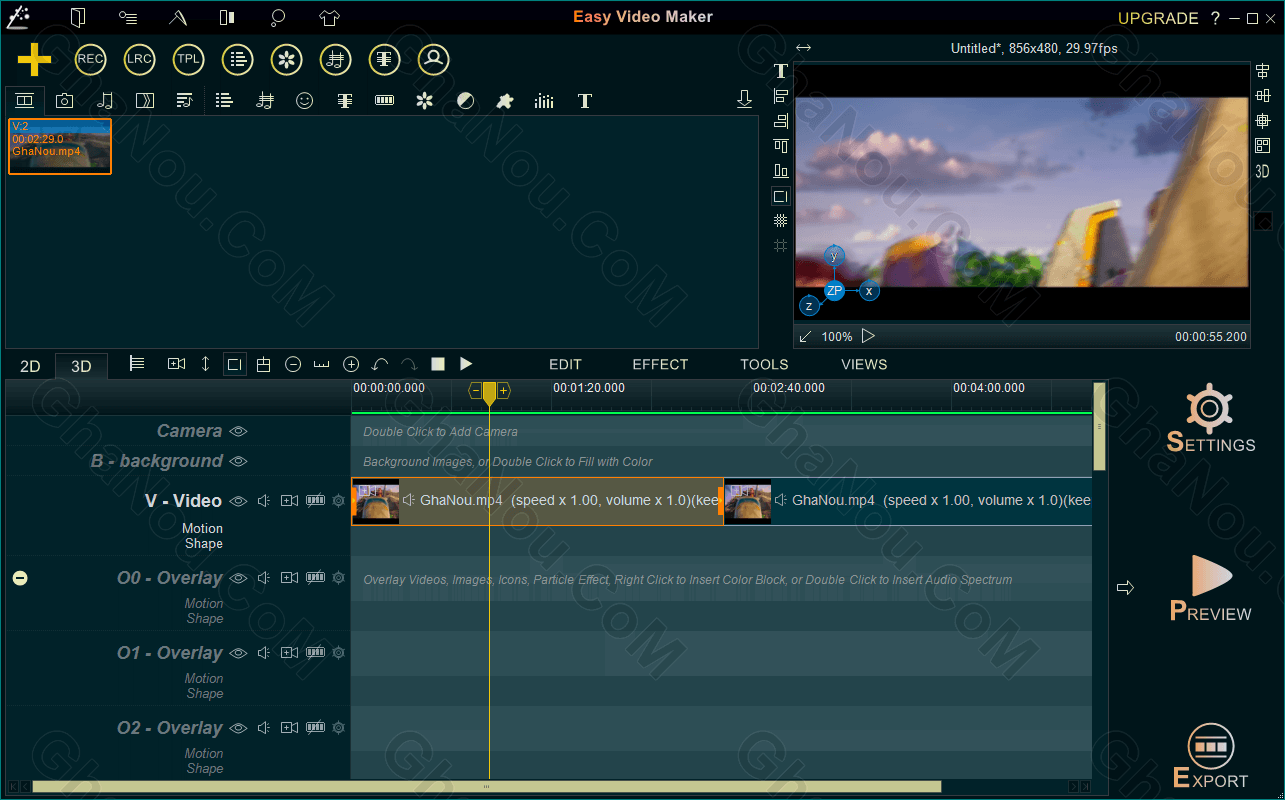Click the t-shirt skin icon in title bar
Viewport: 1285px width, 800px height.
point(330,17)
